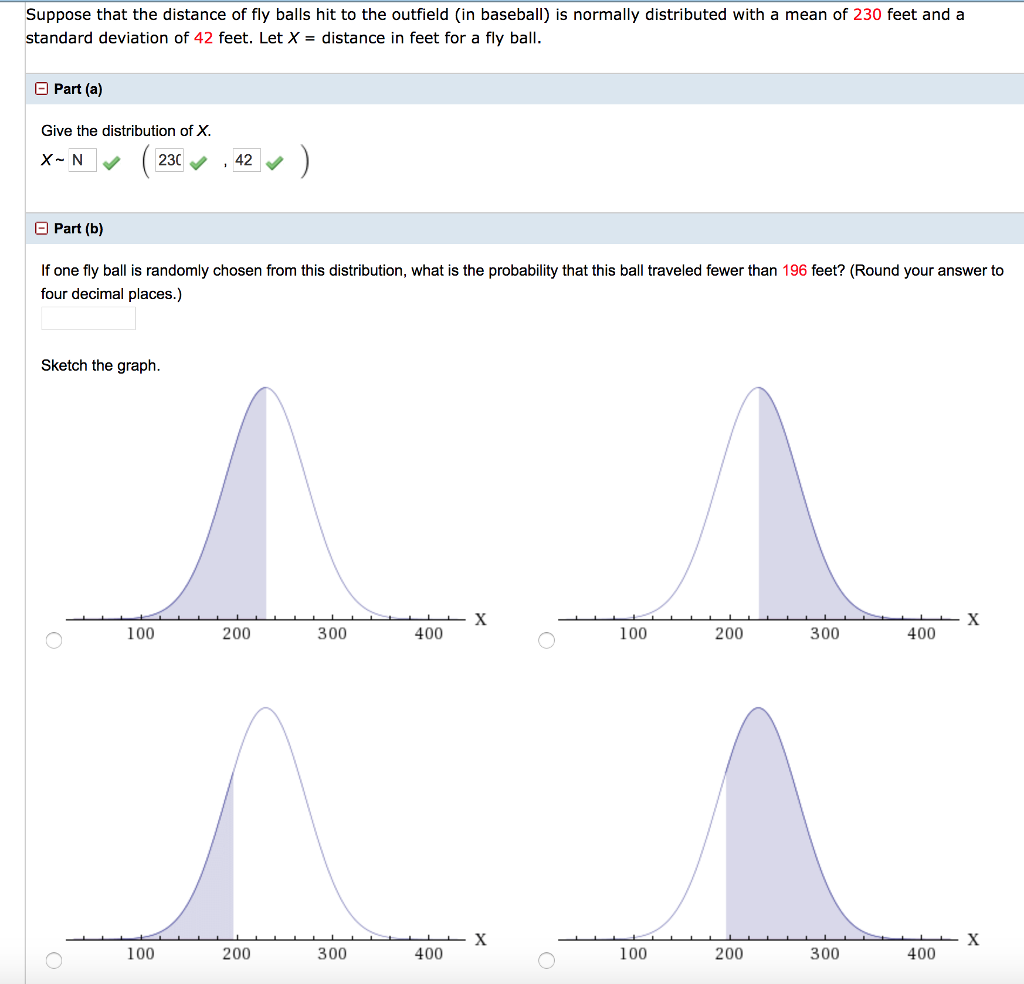The image size is (1024, 984).
Task: Select the radio button for the top-right graph
Action: (546, 639)
